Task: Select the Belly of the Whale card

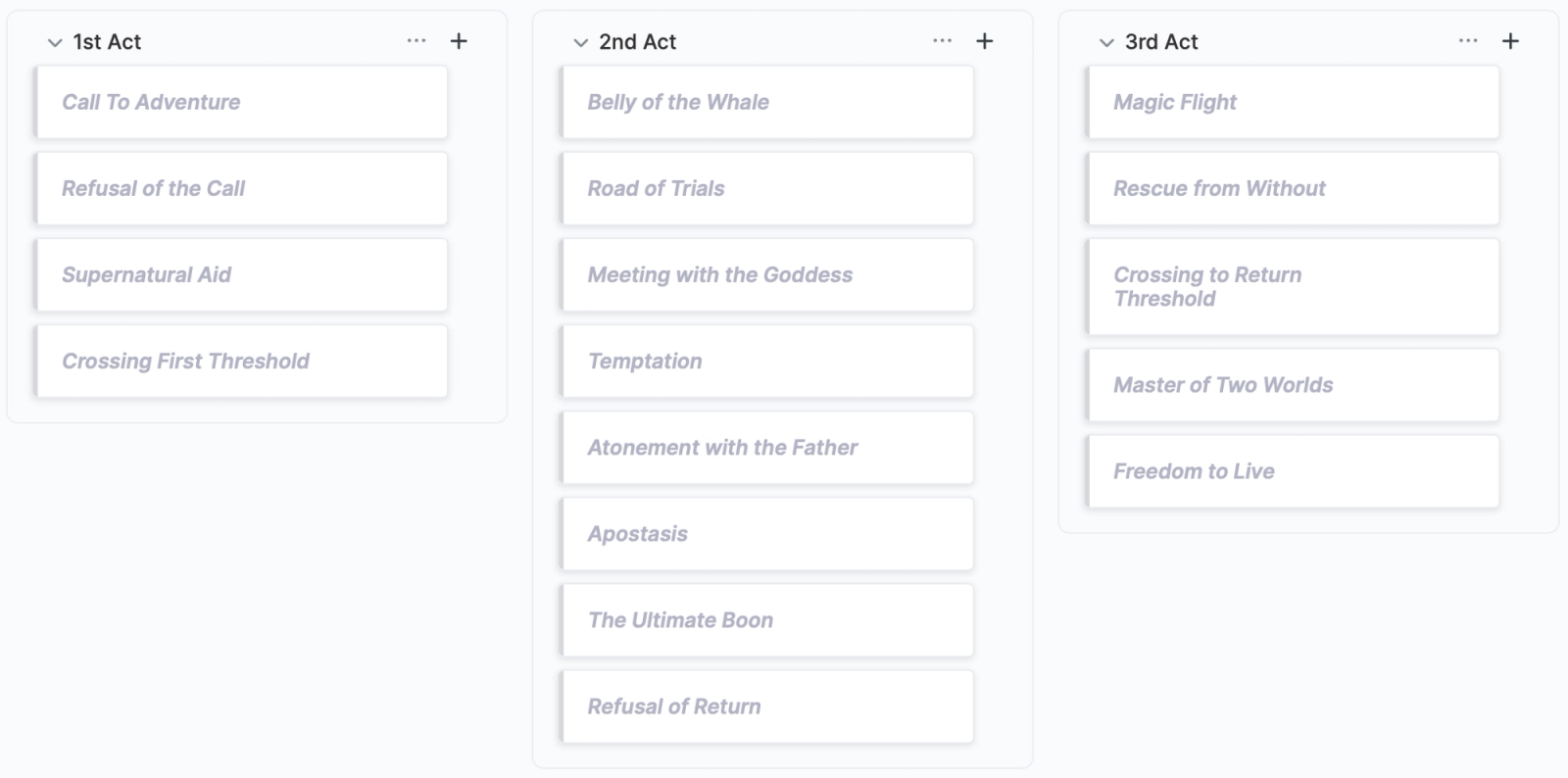Action: (766, 102)
